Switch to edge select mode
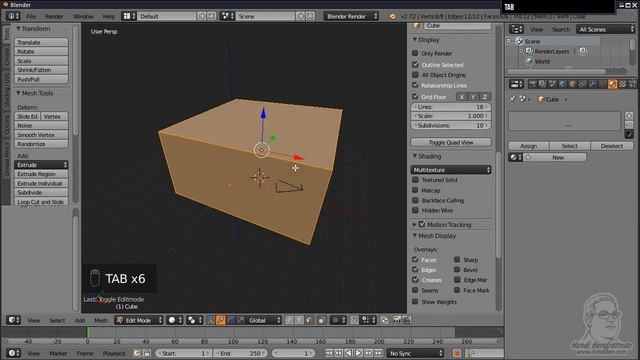640x360 pixels. [x=299, y=320]
